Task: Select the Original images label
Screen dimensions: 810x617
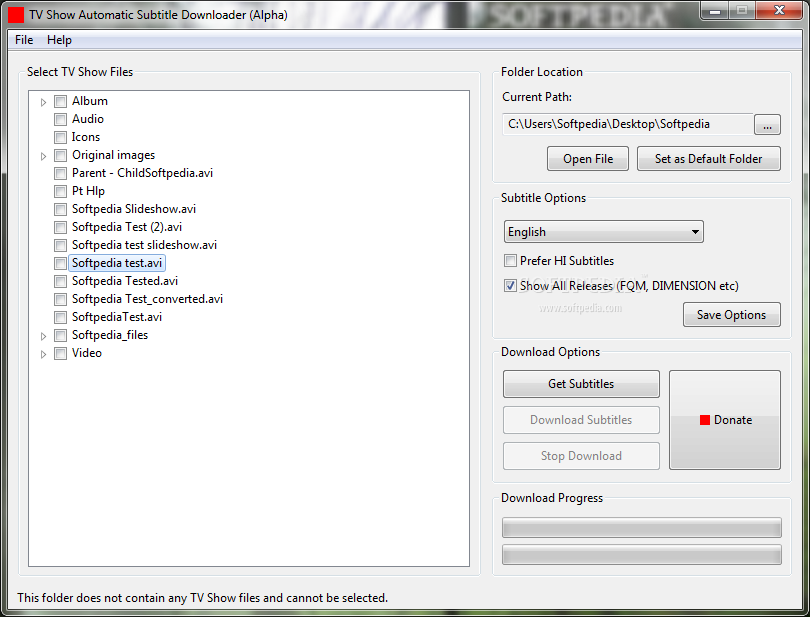Action: point(114,155)
